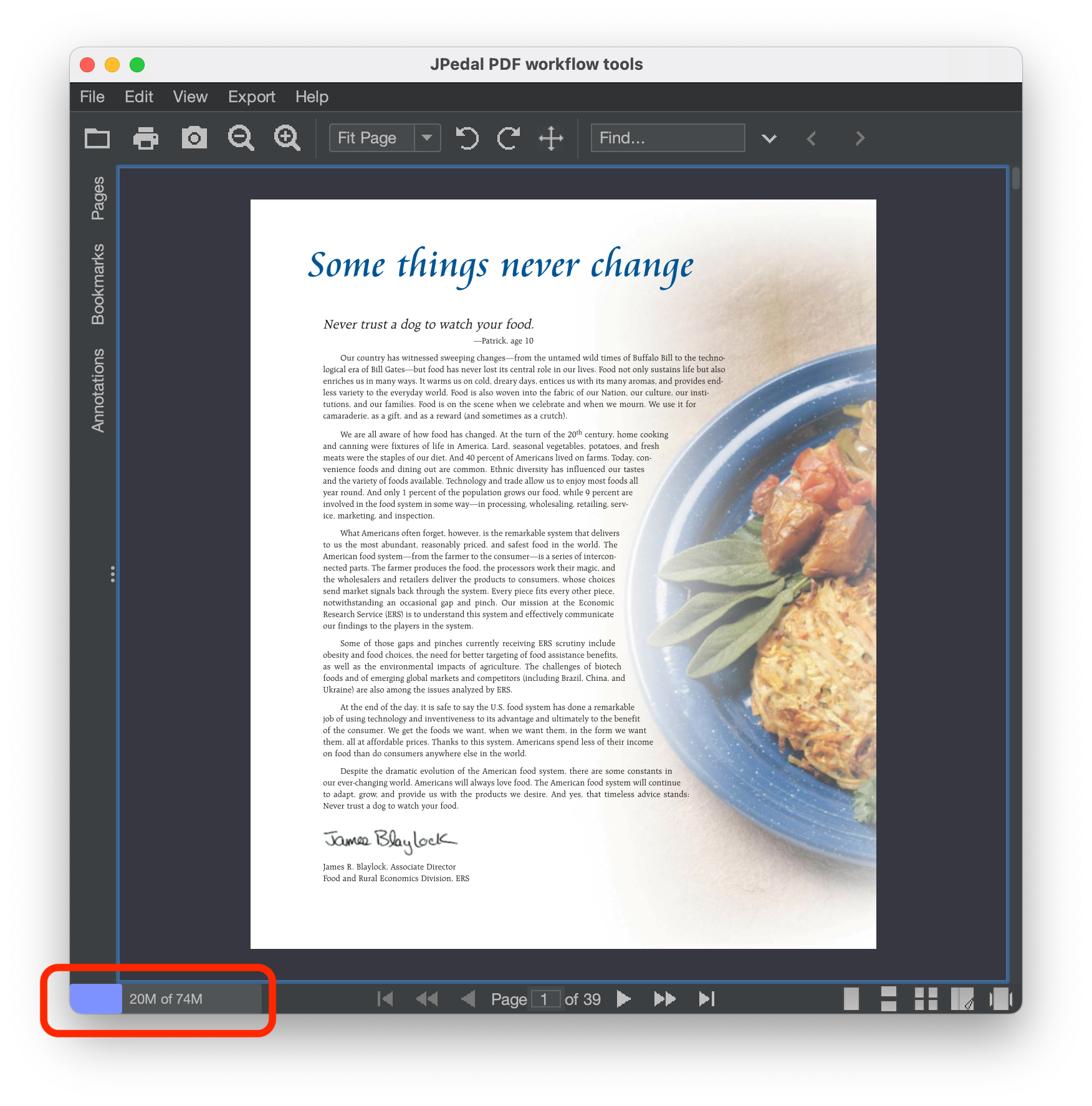Rotate the page clockwise
Viewport: 1092px width, 1106px height.
pos(509,138)
